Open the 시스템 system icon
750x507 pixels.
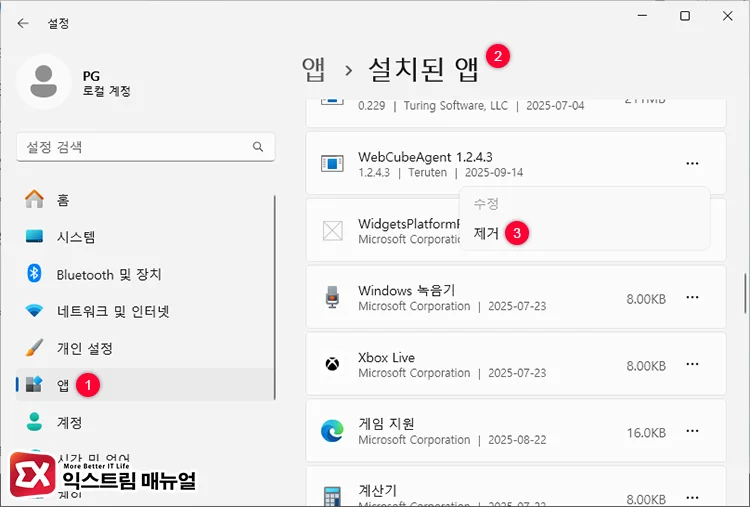point(34,236)
